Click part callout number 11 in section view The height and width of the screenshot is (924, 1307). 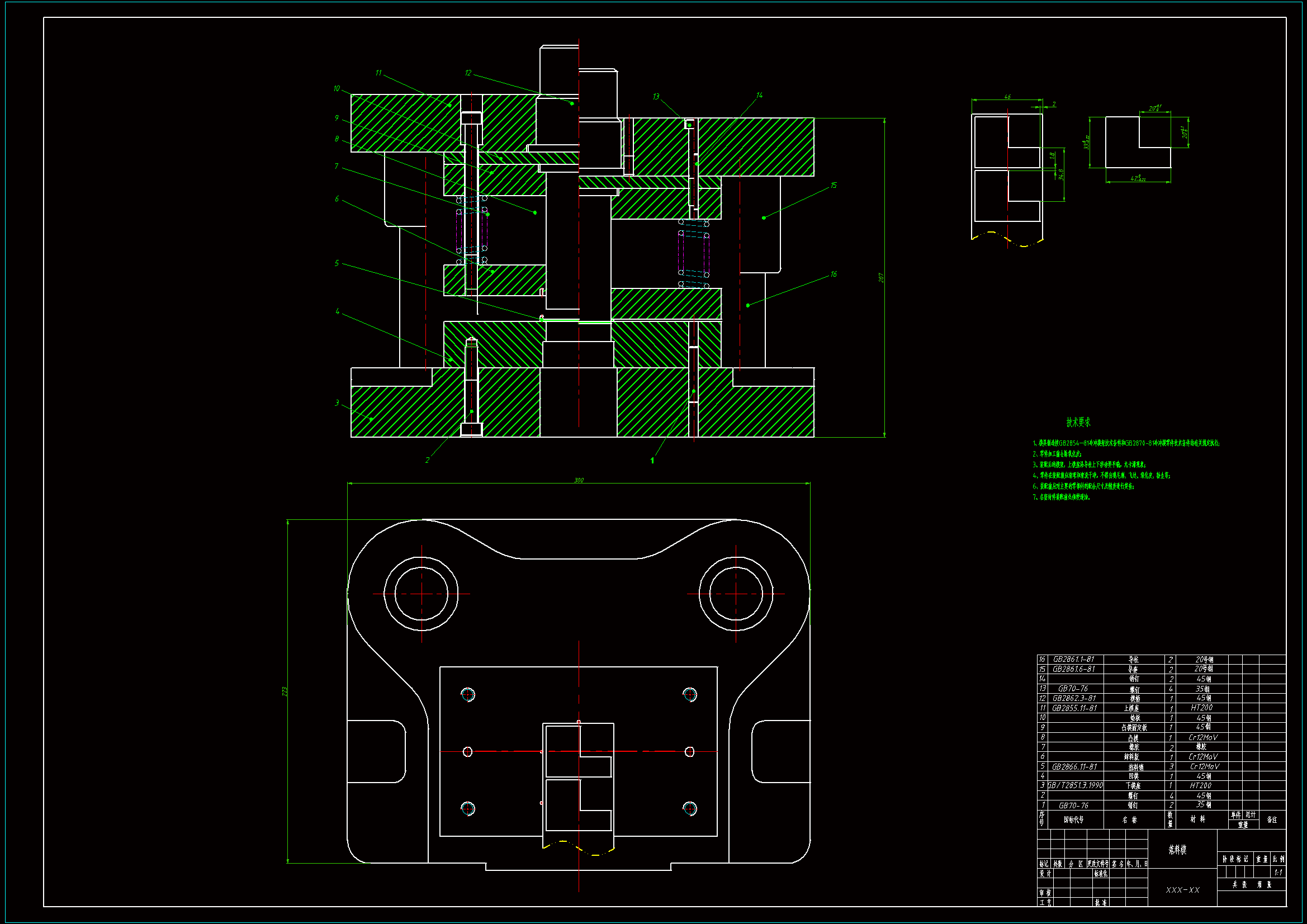coord(378,73)
